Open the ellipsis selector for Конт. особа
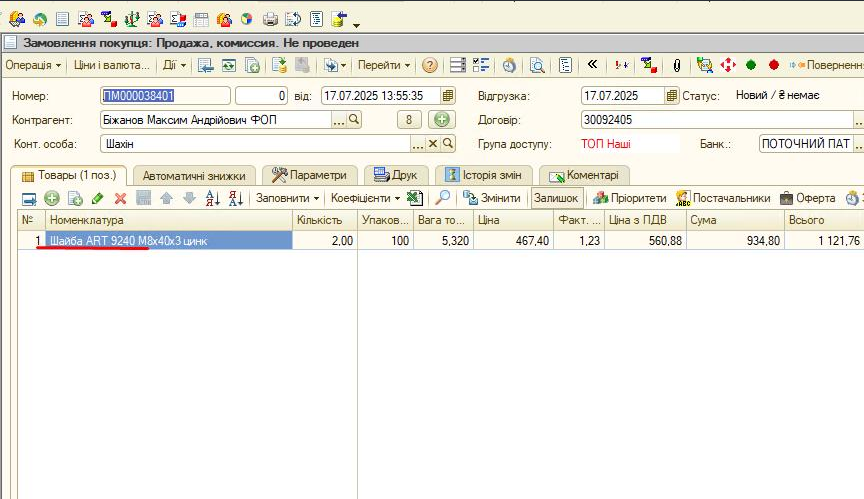Viewport: 864px width, 499px height. 418,144
